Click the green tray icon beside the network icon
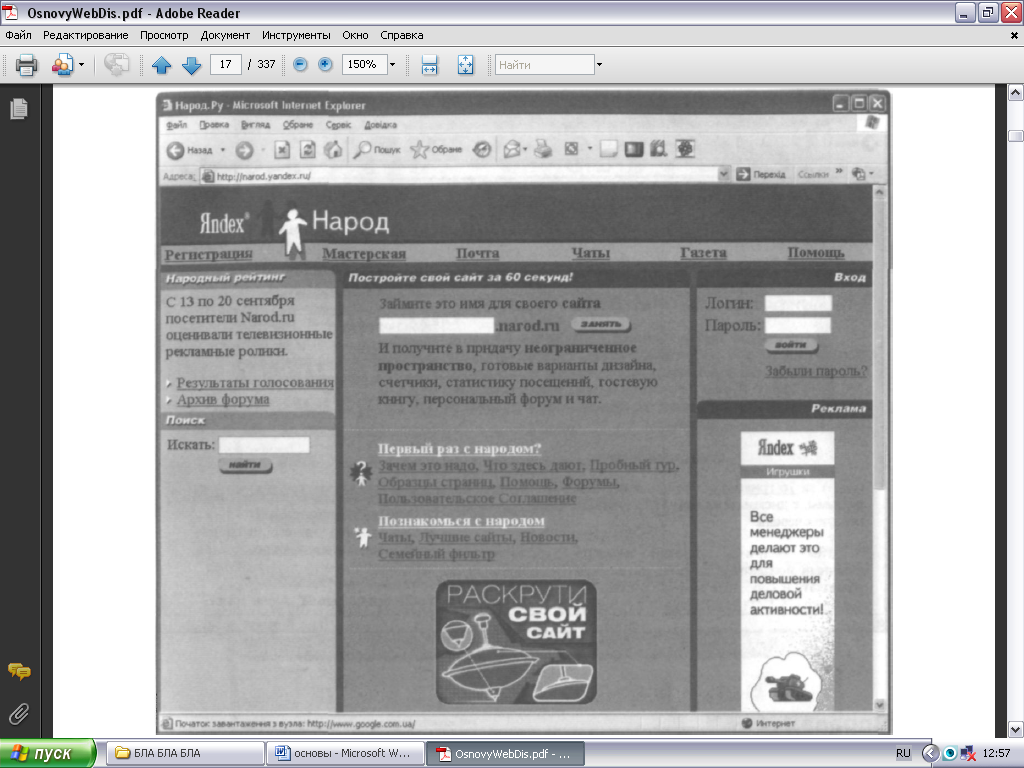Image resolution: width=1024 pixels, height=768 pixels. [x=950, y=754]
